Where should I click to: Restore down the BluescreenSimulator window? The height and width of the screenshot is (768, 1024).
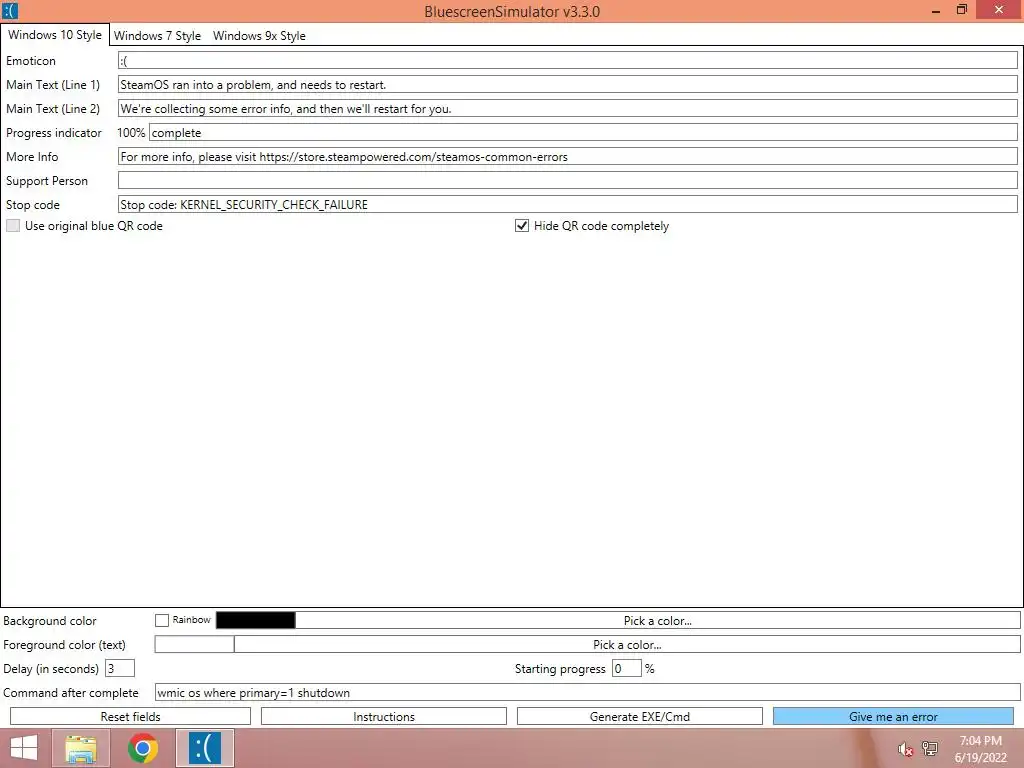click(x=961, y=10)
